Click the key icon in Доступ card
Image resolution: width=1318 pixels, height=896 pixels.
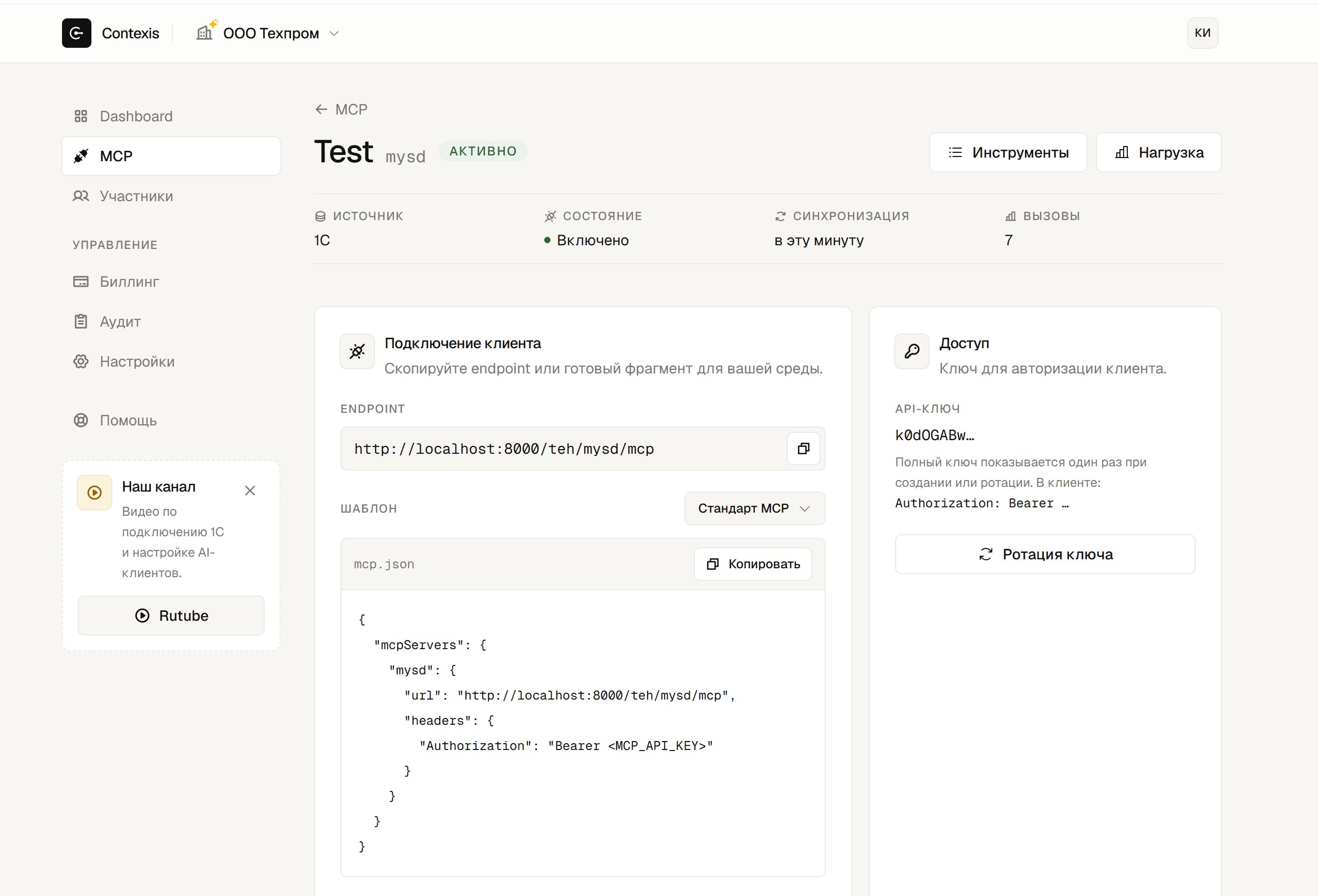click(x=912, y=351)
